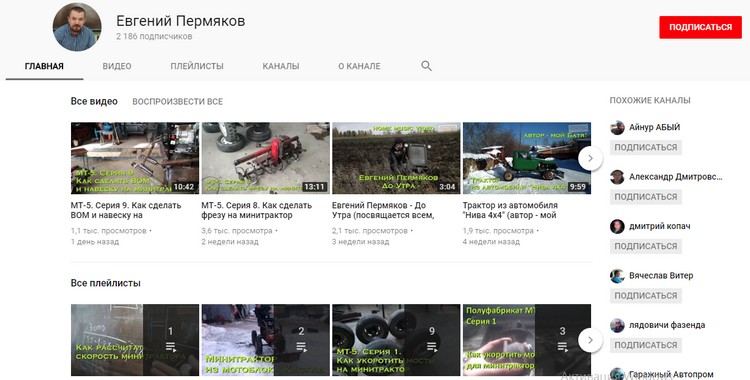Open the КАНАЛЫ tab

281,66
